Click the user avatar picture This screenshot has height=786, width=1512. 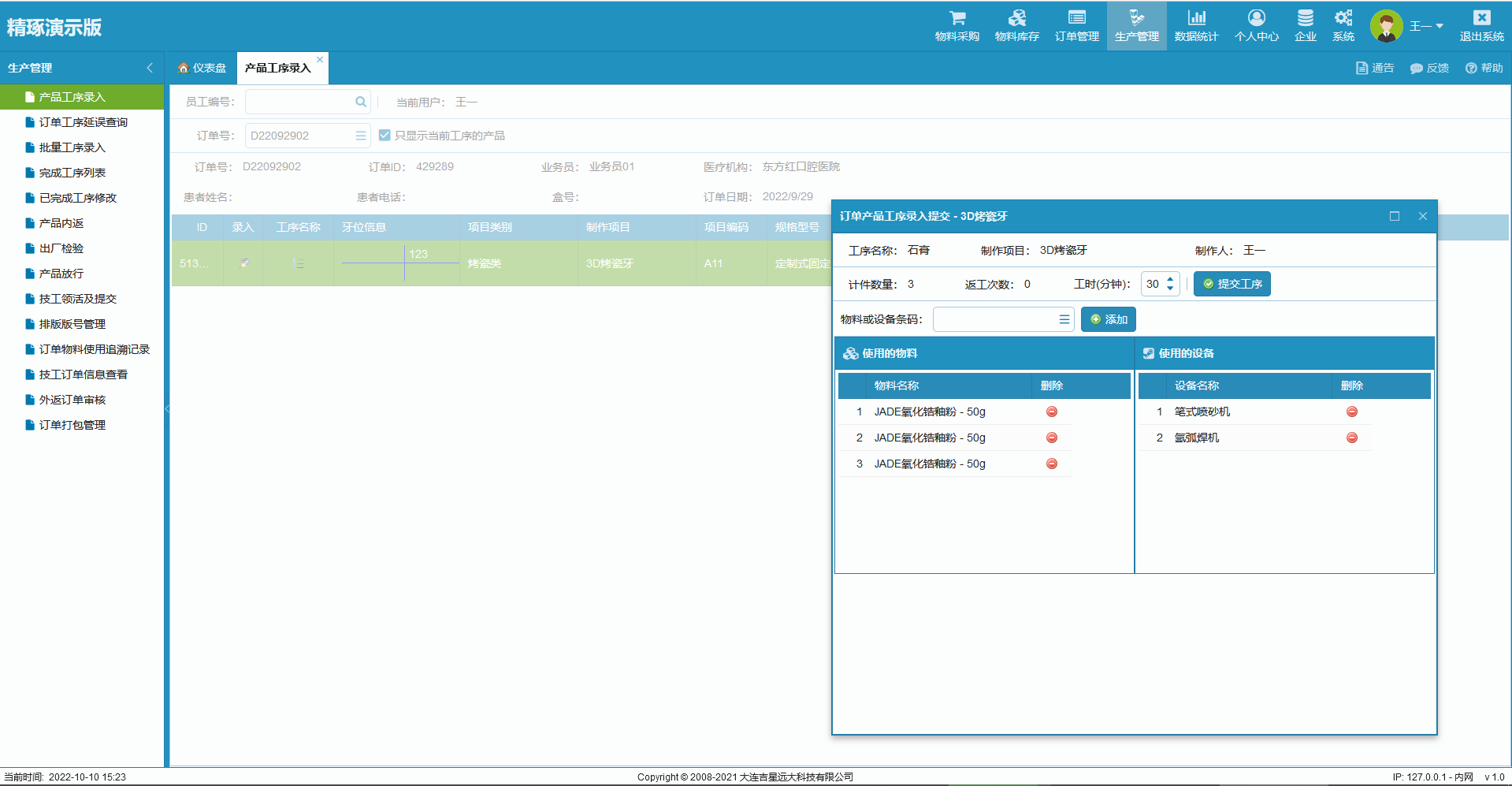1386,26
